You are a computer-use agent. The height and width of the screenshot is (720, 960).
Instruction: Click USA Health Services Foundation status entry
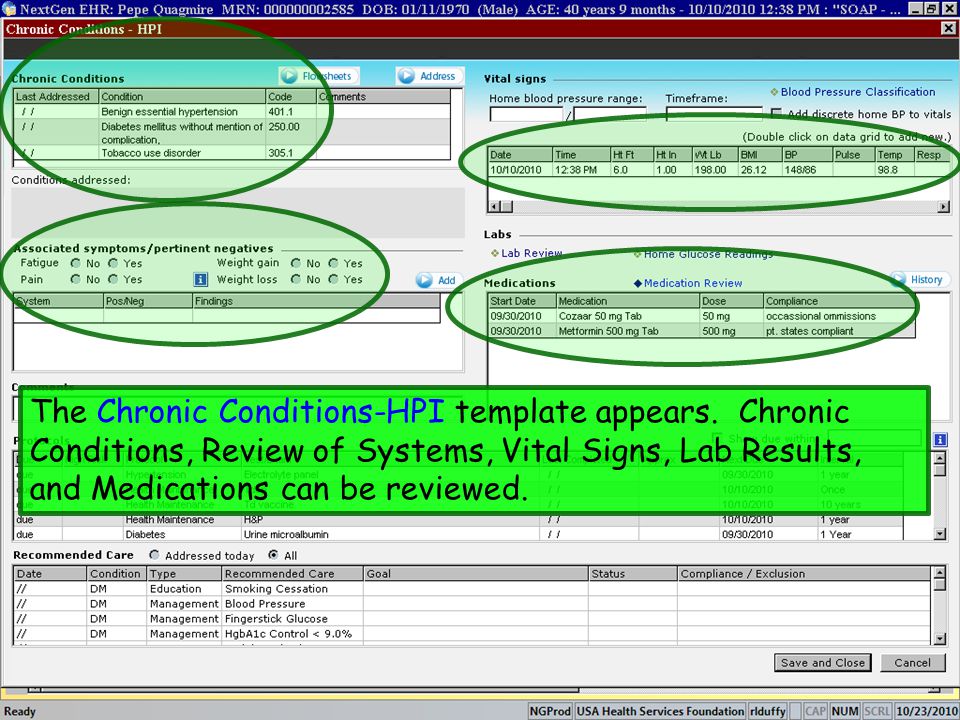(x=660, y=711)
